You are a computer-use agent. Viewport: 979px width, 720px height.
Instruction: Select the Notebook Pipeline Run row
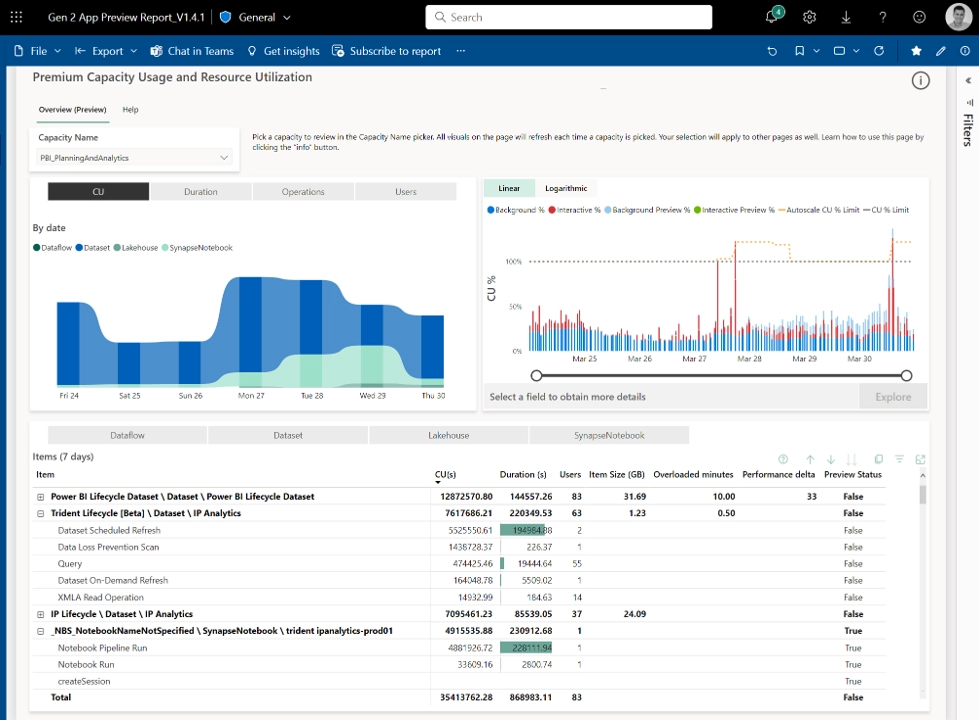459,648
